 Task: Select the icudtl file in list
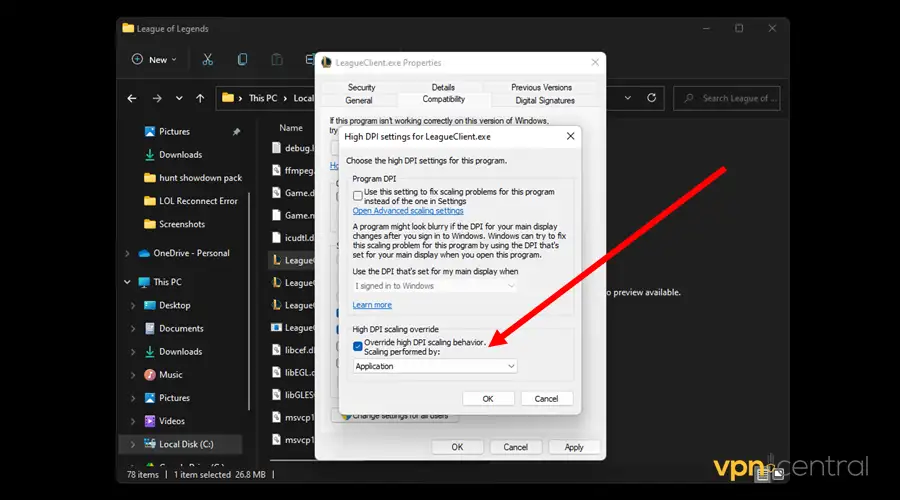[293, 238]
